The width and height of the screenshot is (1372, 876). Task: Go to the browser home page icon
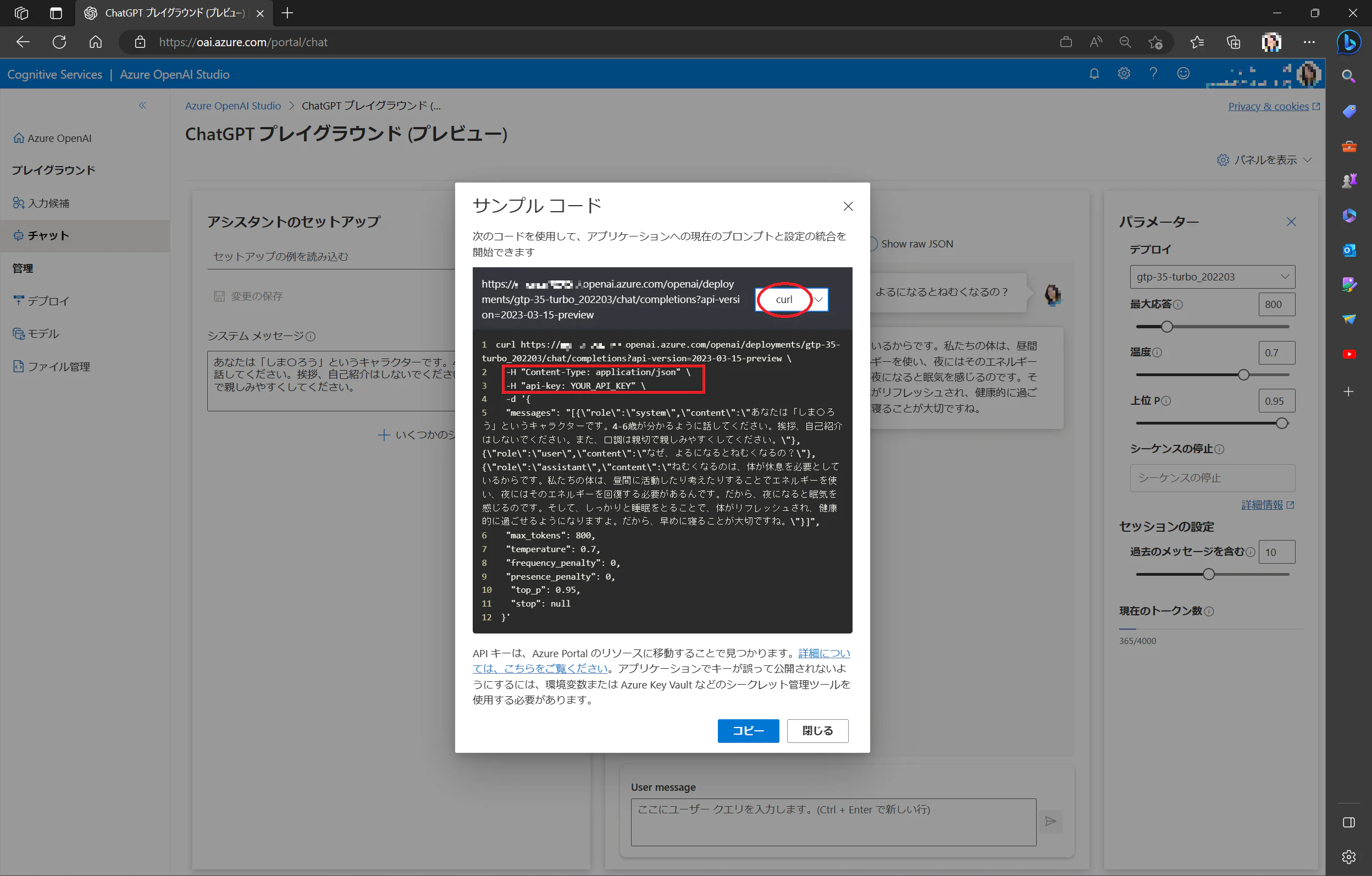pos(96,42)
